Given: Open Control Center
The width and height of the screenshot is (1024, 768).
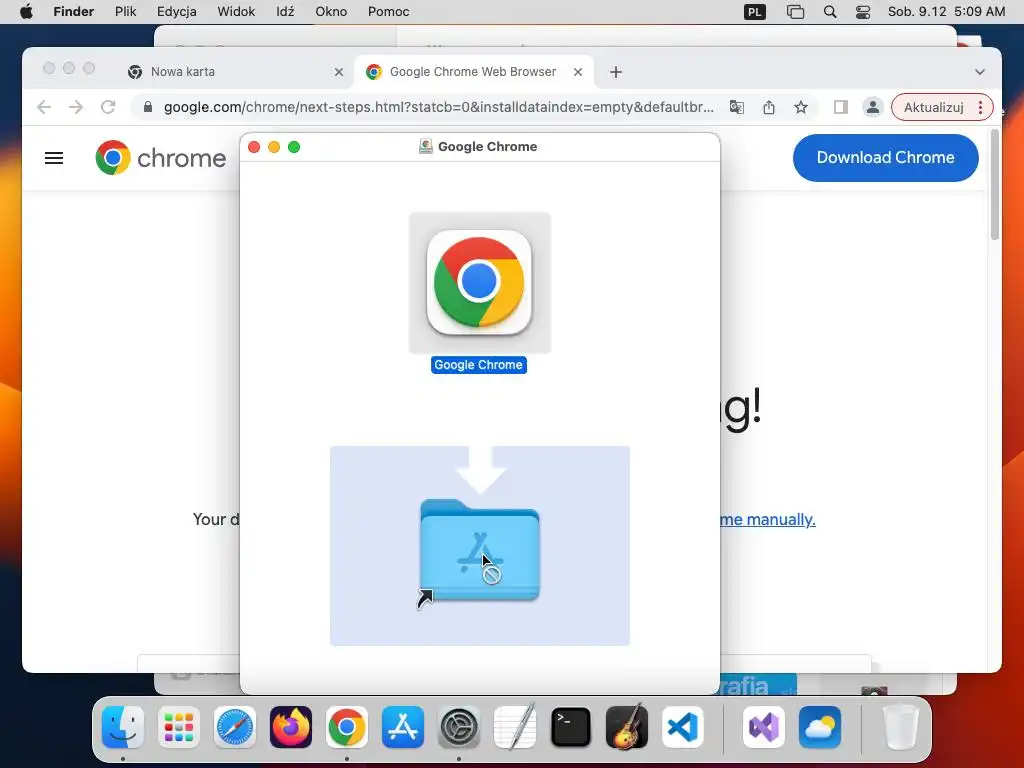Looking at the screenshot, I should click(863, 12).
